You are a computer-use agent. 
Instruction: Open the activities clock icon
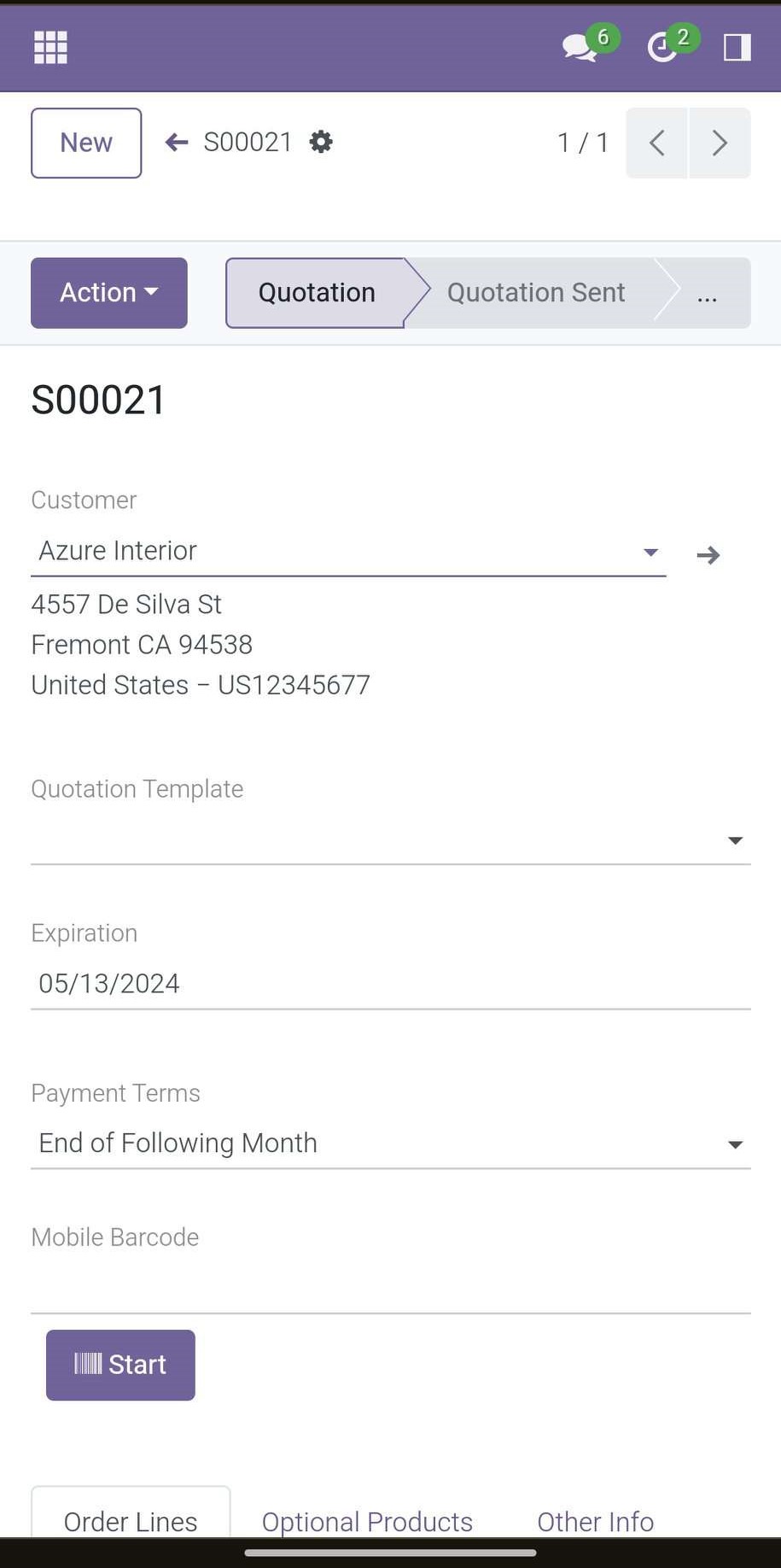(x=662, y=48)
